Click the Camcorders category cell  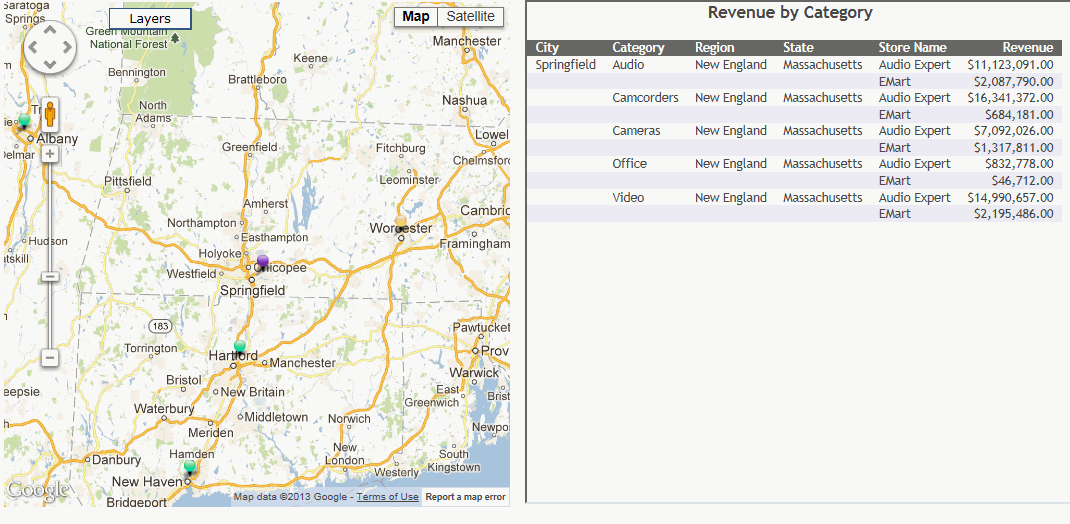click(646, 98)
